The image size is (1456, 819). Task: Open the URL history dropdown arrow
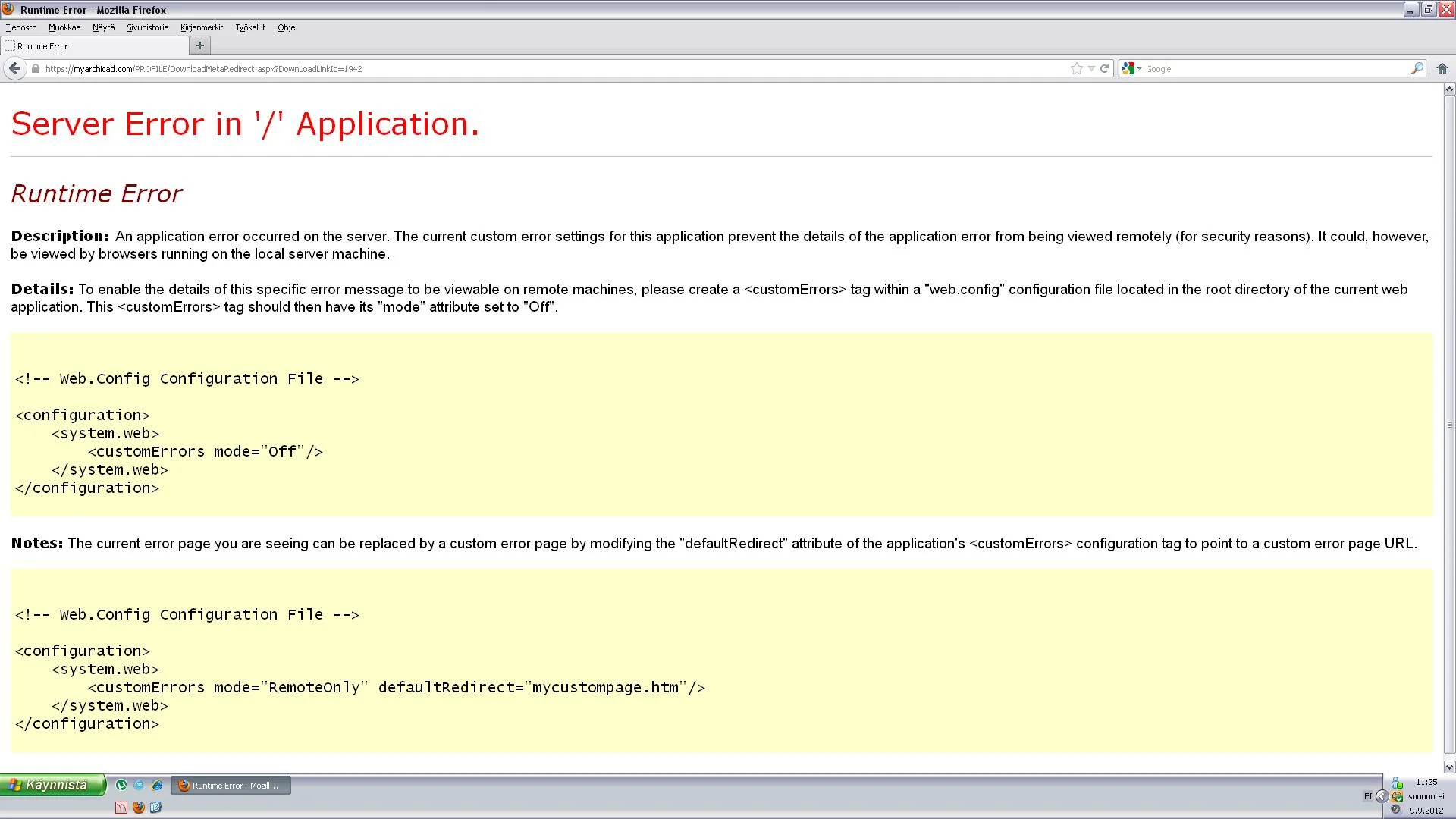[x=1091, y=68]
